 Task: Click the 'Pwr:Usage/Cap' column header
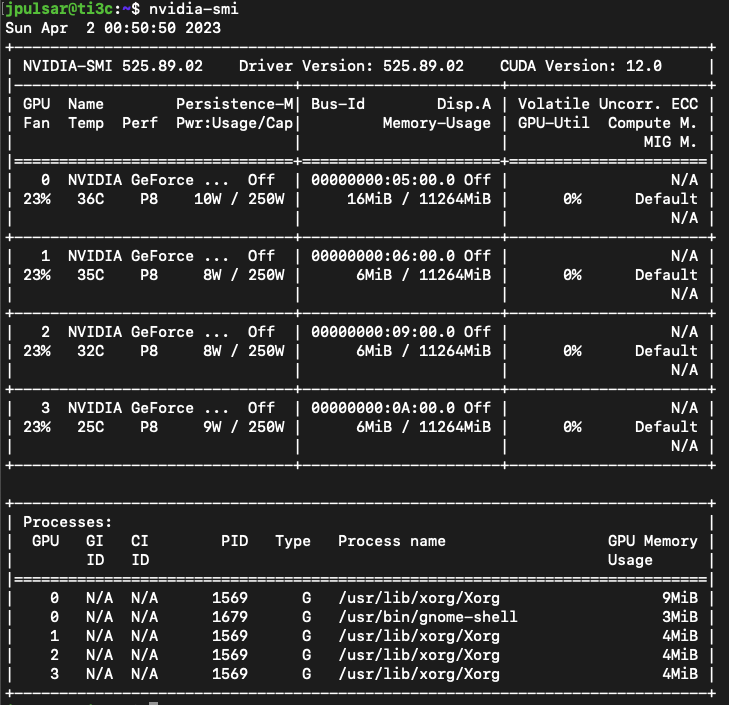[x=235, y=123]
